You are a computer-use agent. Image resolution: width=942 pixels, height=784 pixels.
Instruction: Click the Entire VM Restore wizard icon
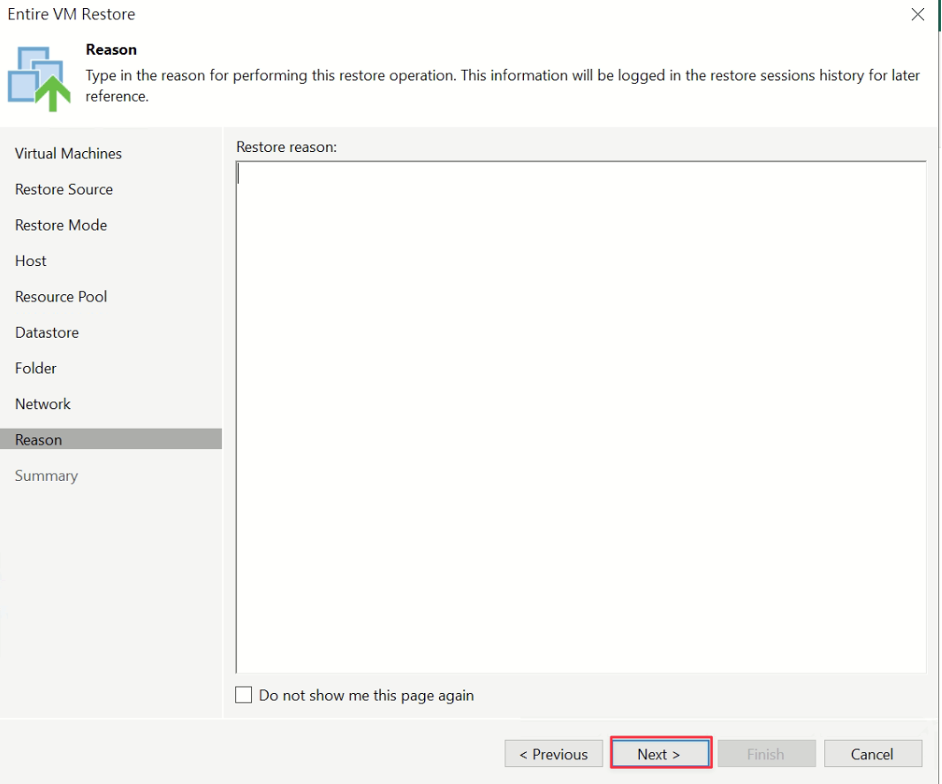(39, 79)
